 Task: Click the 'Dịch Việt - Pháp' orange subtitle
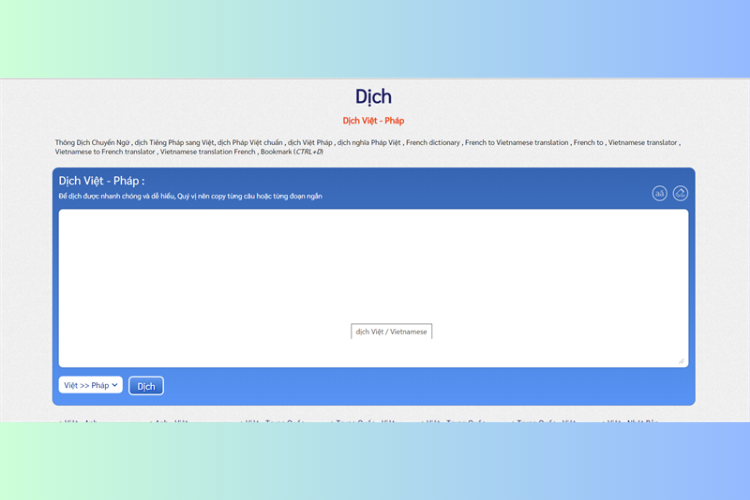point(373,121)
